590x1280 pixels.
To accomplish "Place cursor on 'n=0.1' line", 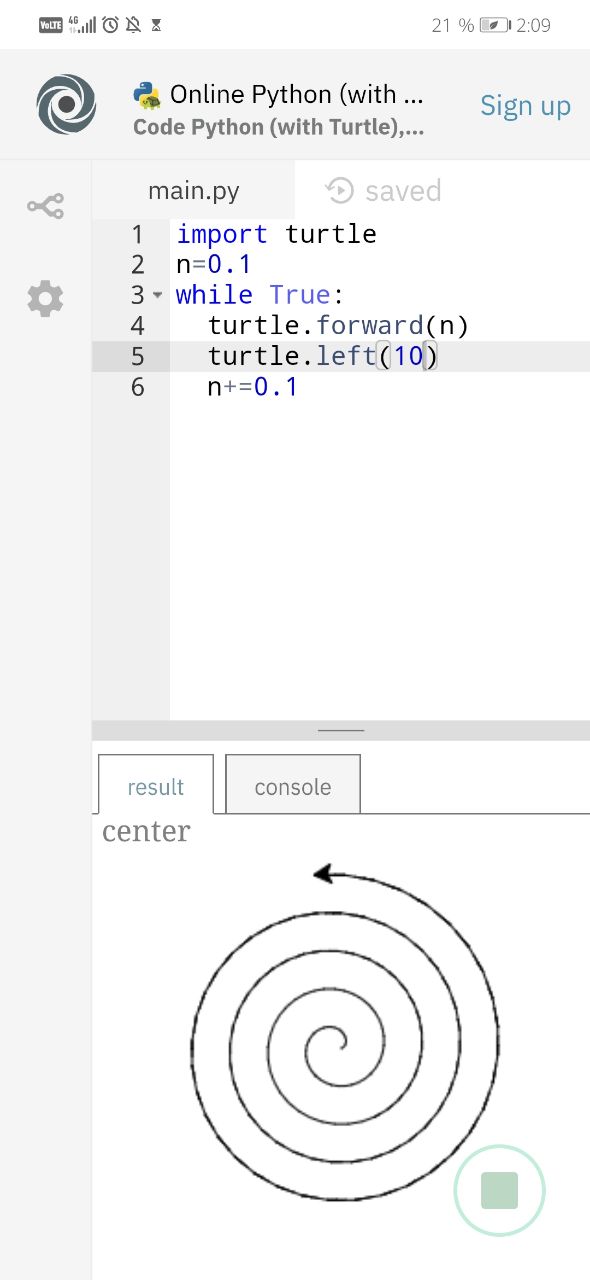I will pyautogui.click(x=213, y=265).
